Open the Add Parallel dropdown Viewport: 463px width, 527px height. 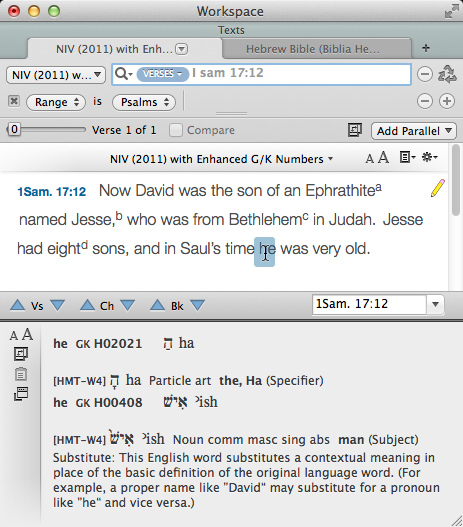coord(414,131)
